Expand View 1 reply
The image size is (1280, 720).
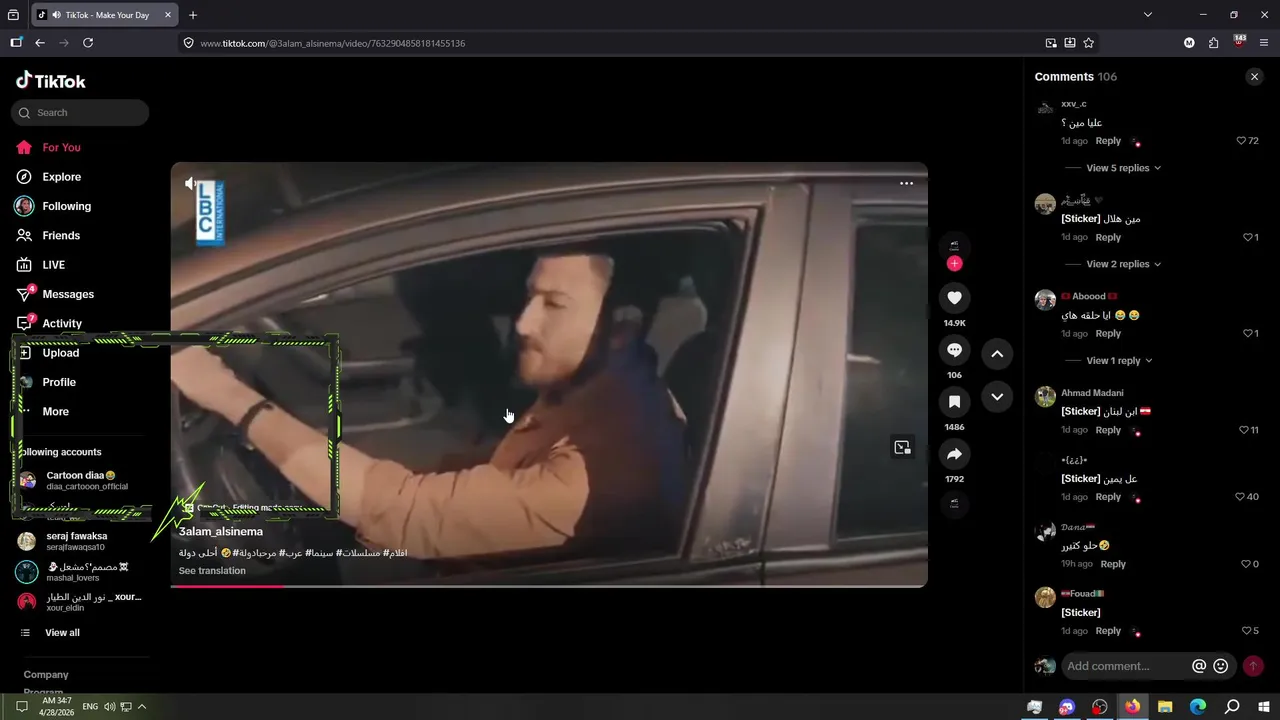click(x=1120, y=360)
